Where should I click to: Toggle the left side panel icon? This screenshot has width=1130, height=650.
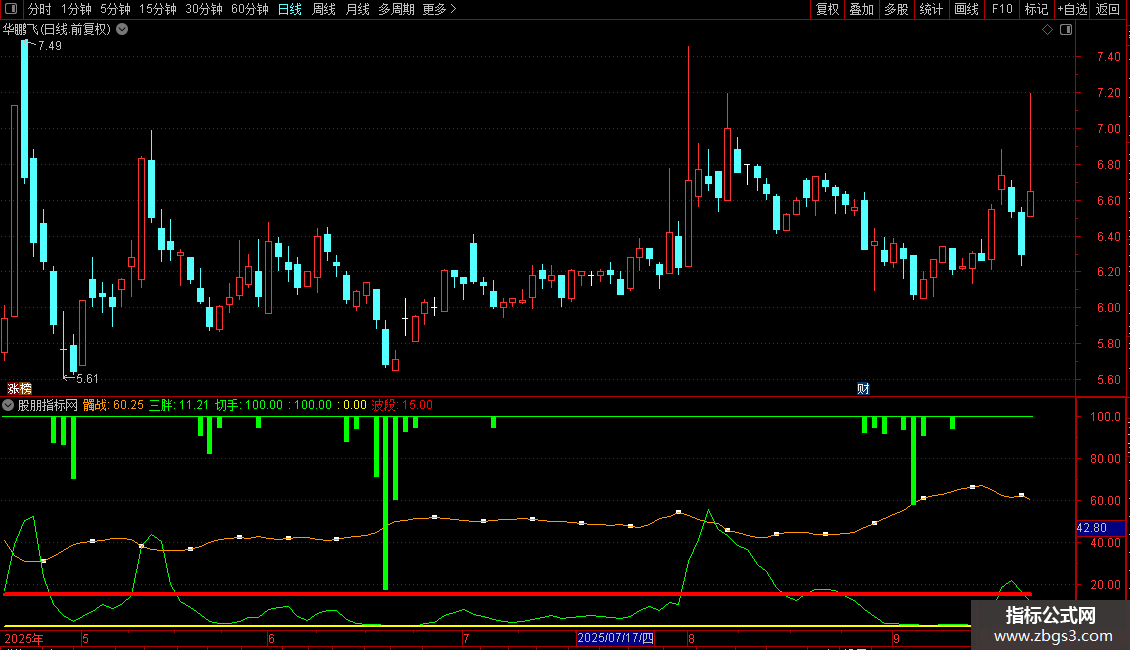coord(10,9)
